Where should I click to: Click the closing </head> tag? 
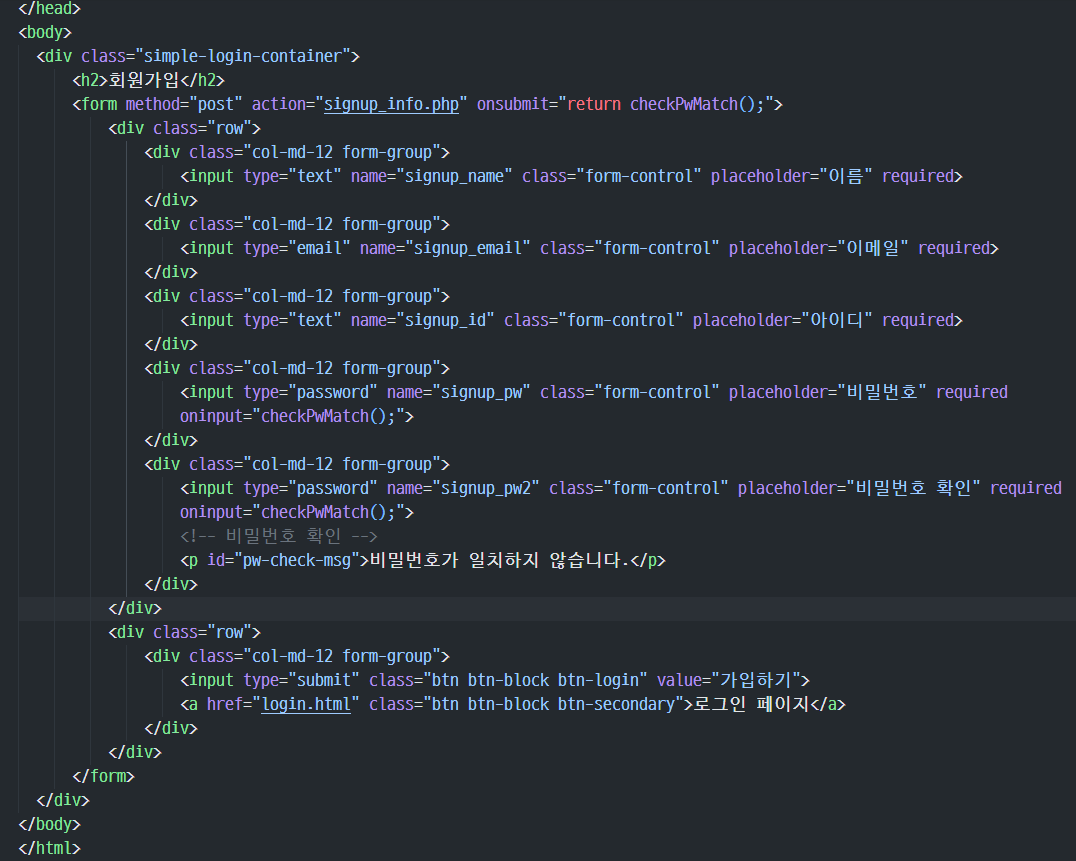(49, 8)
